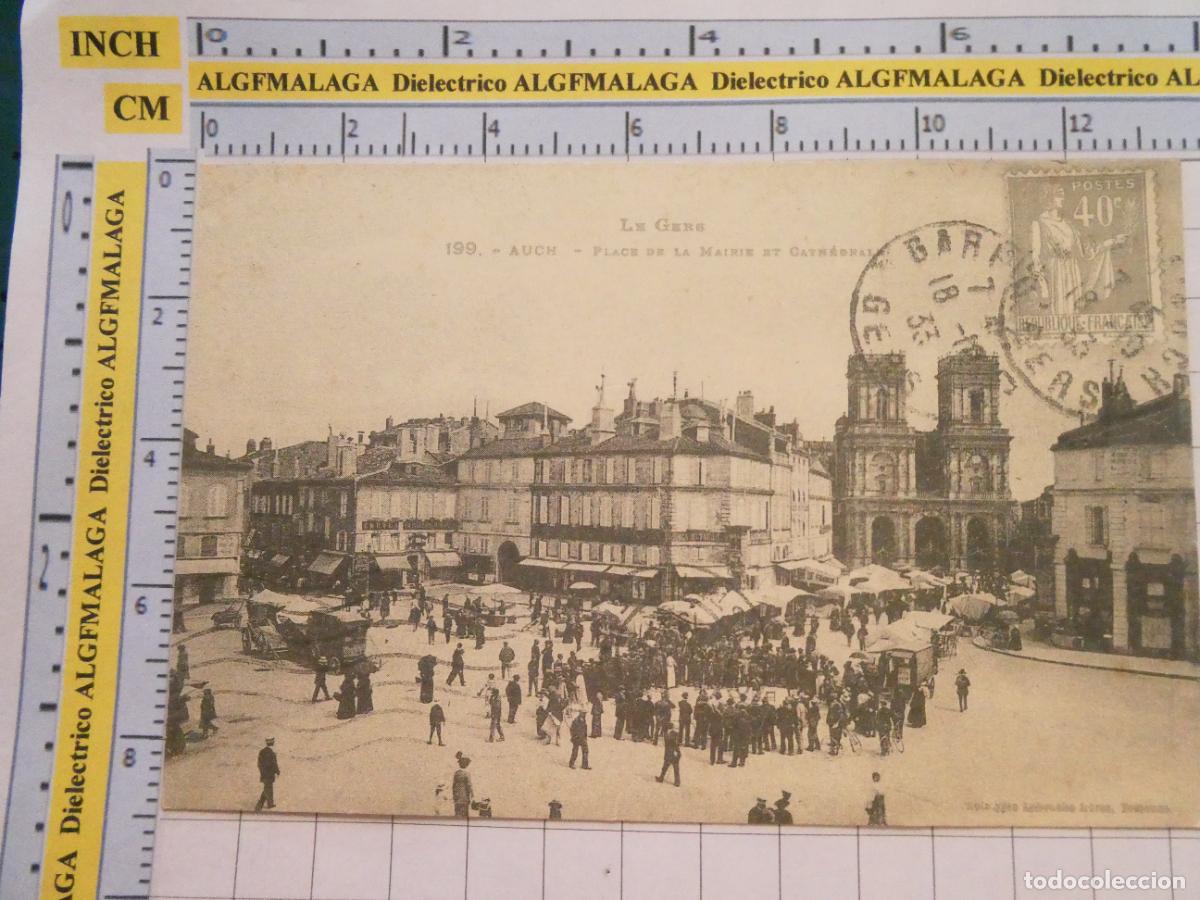Click number 10 on the horizontal cm ruler
The height and width of the screenshot is (900, 1200).
932,124
